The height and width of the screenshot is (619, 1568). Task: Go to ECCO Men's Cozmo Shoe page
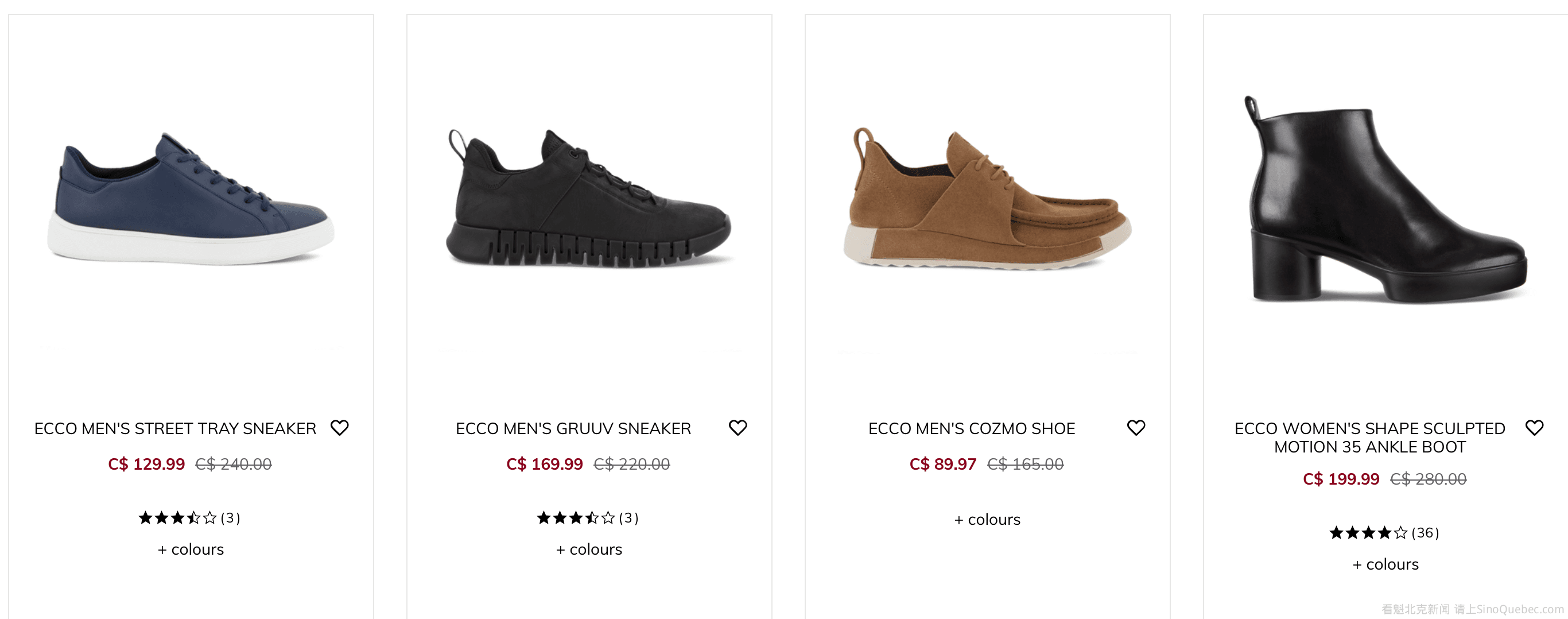click(972, 429)
